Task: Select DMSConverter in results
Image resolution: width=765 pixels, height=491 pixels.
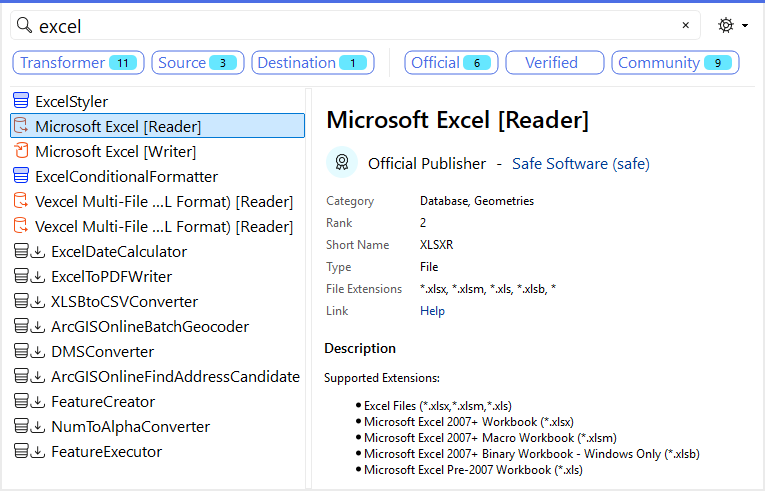Action: pos(158,351)
